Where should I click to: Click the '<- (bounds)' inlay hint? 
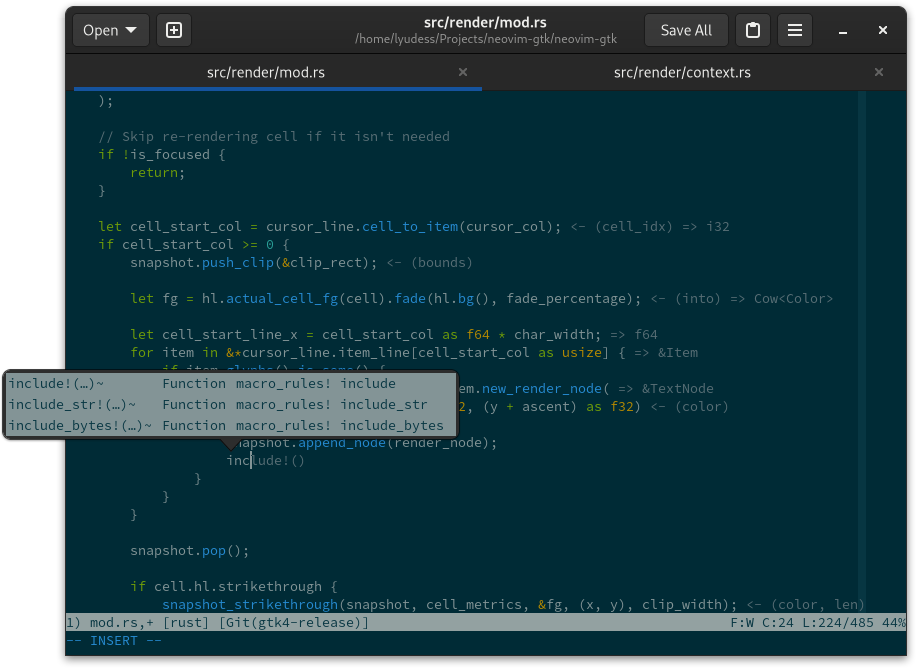429,262
